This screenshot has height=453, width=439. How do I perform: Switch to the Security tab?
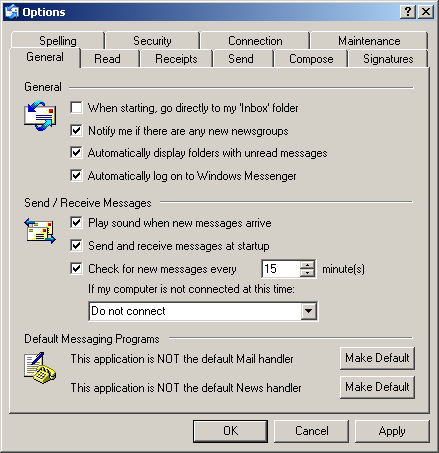(152, 41)
